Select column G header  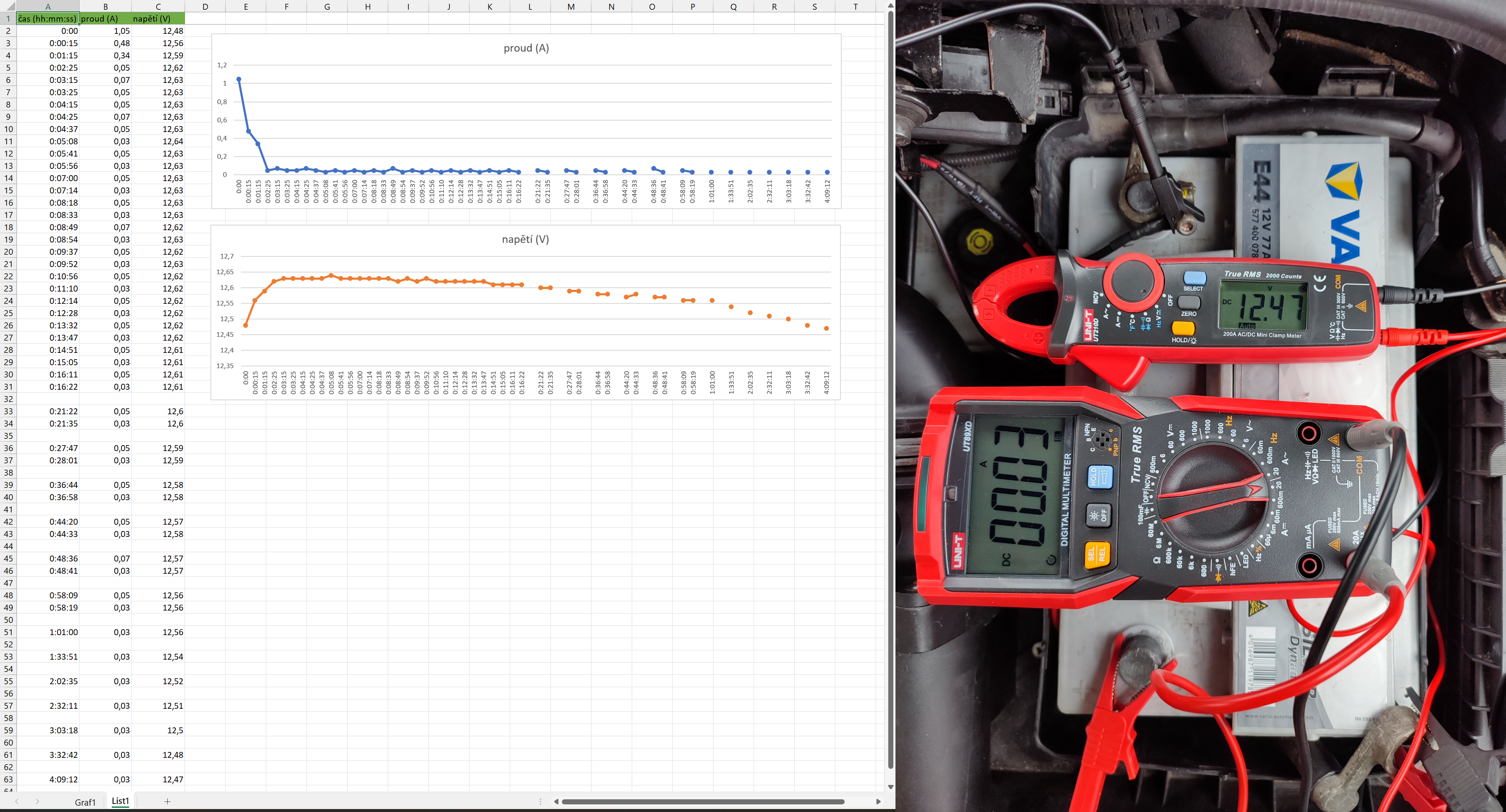tap(327, 6)
